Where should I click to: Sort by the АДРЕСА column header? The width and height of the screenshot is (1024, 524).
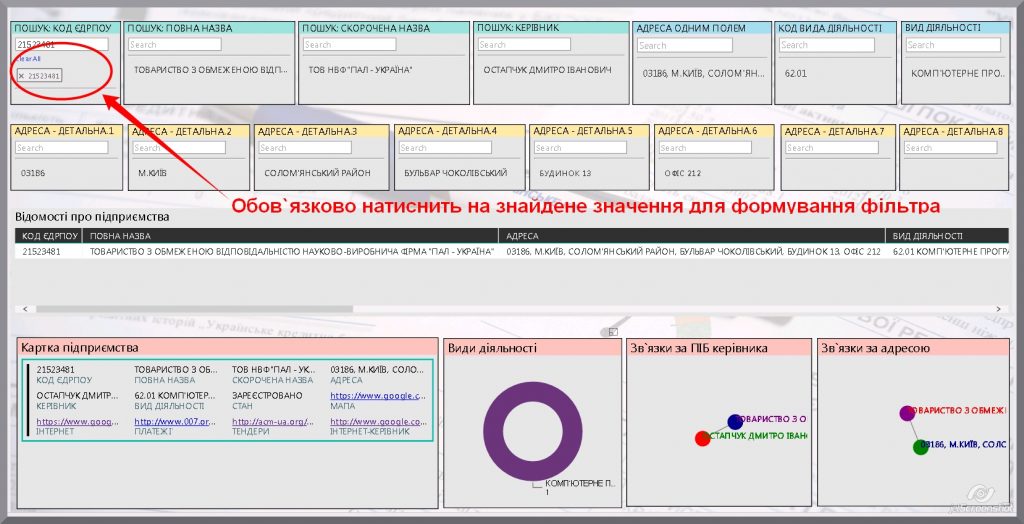pyautogui.click(x=524, y=236)
